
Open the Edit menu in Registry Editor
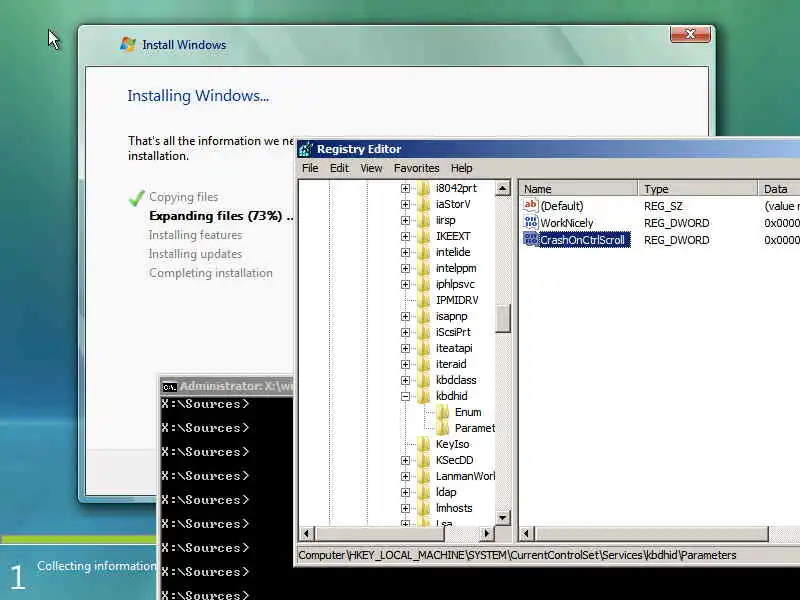tap(339, 168)
